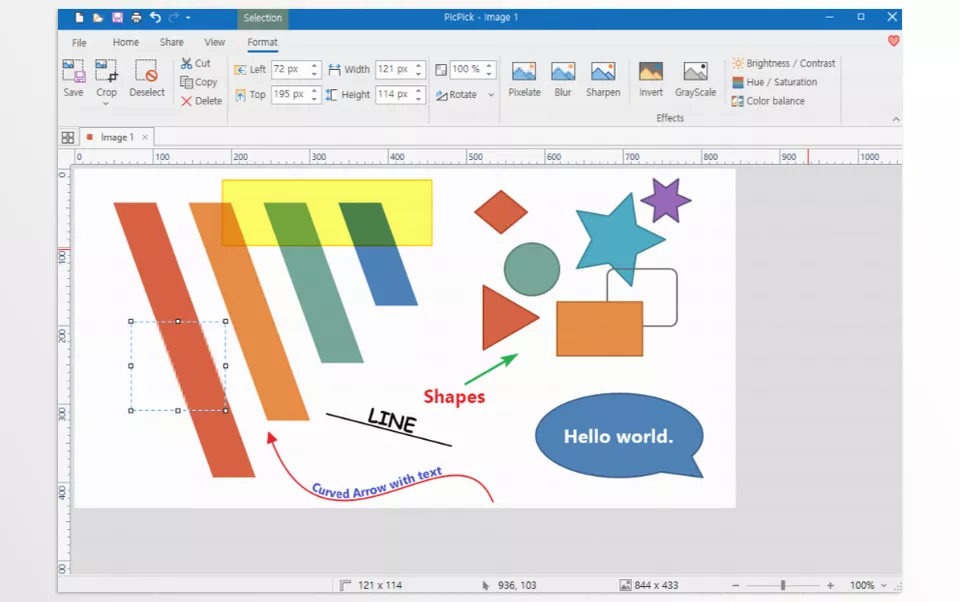
Task: Switch to the Home ribbon tab
Action: pos(126,43)
